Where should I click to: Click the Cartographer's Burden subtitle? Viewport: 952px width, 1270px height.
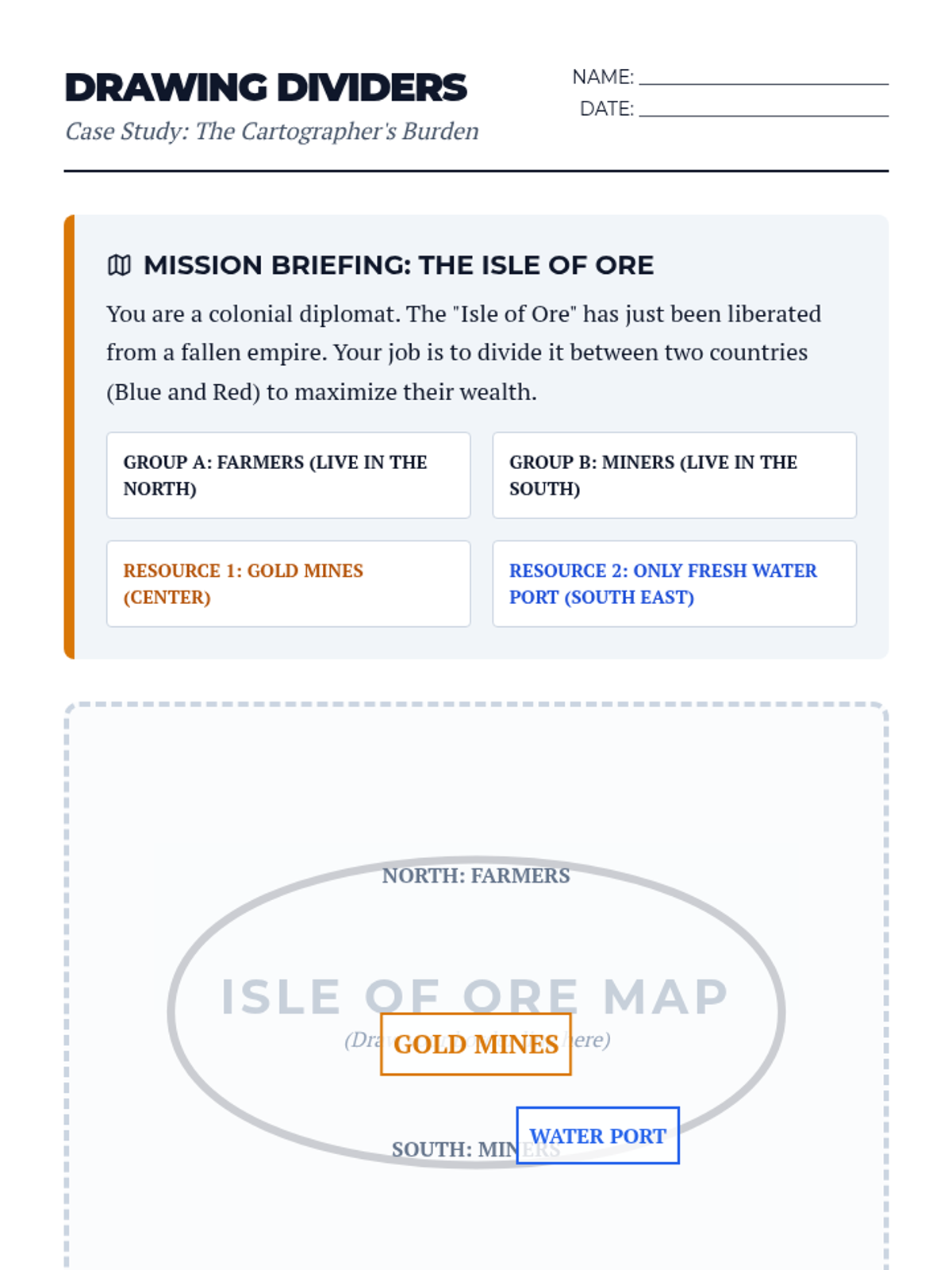[x=272, y=131]
